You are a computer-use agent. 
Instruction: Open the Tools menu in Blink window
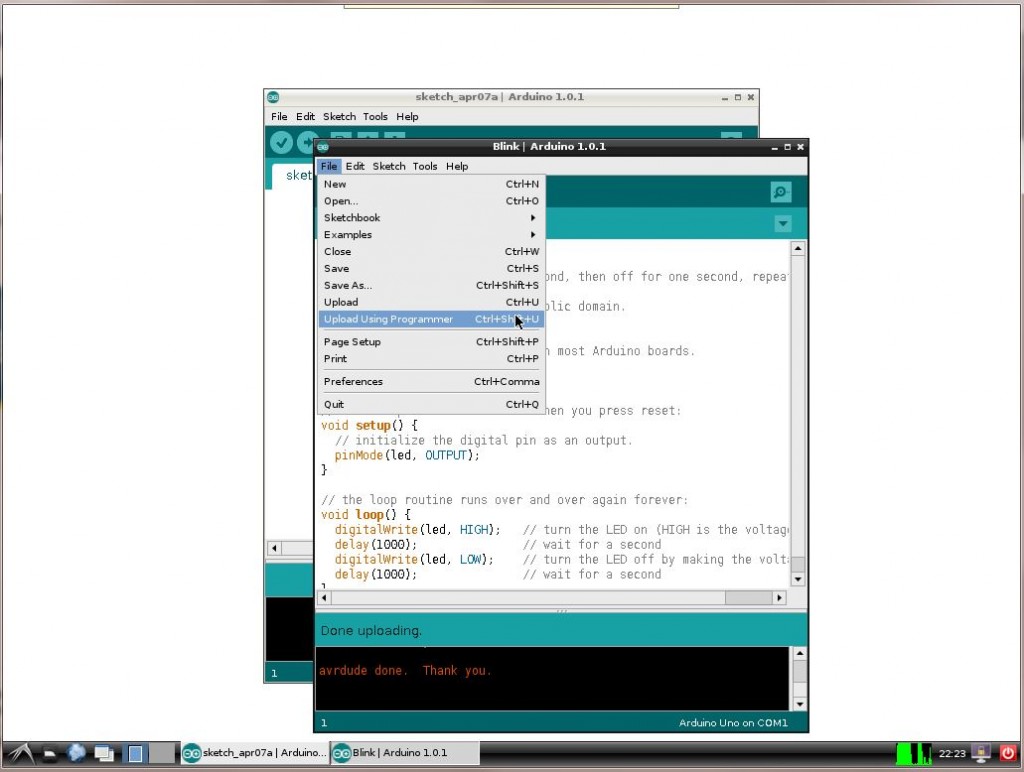tap(424, 166)
